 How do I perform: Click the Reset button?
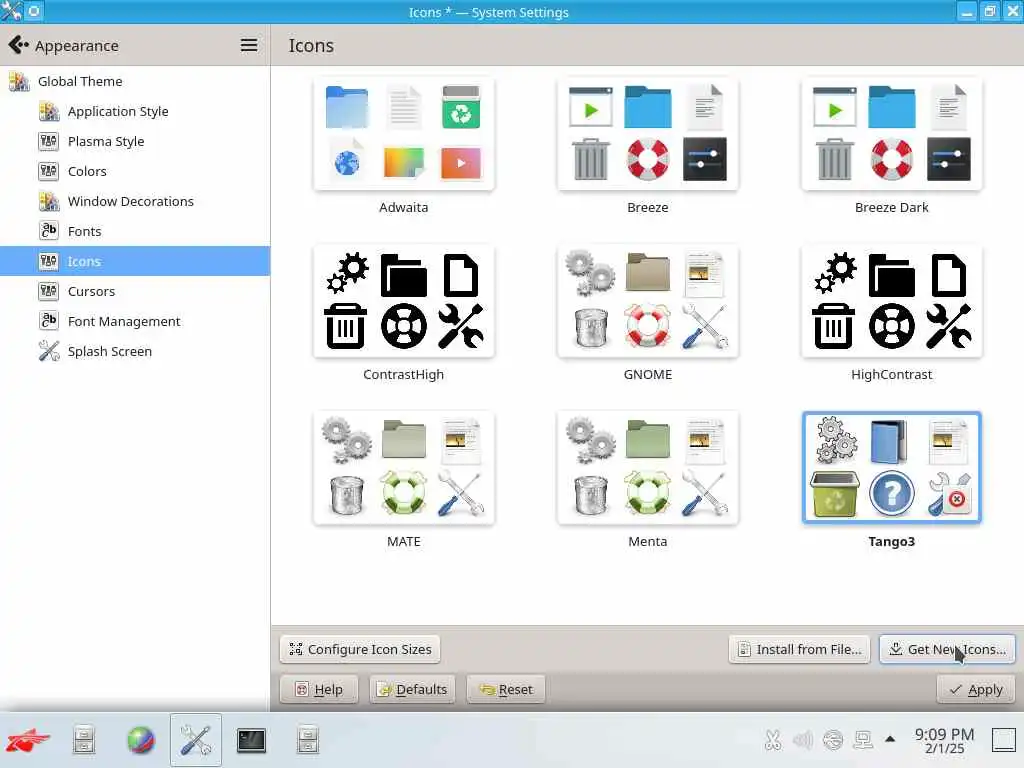[x=505, y=689]
